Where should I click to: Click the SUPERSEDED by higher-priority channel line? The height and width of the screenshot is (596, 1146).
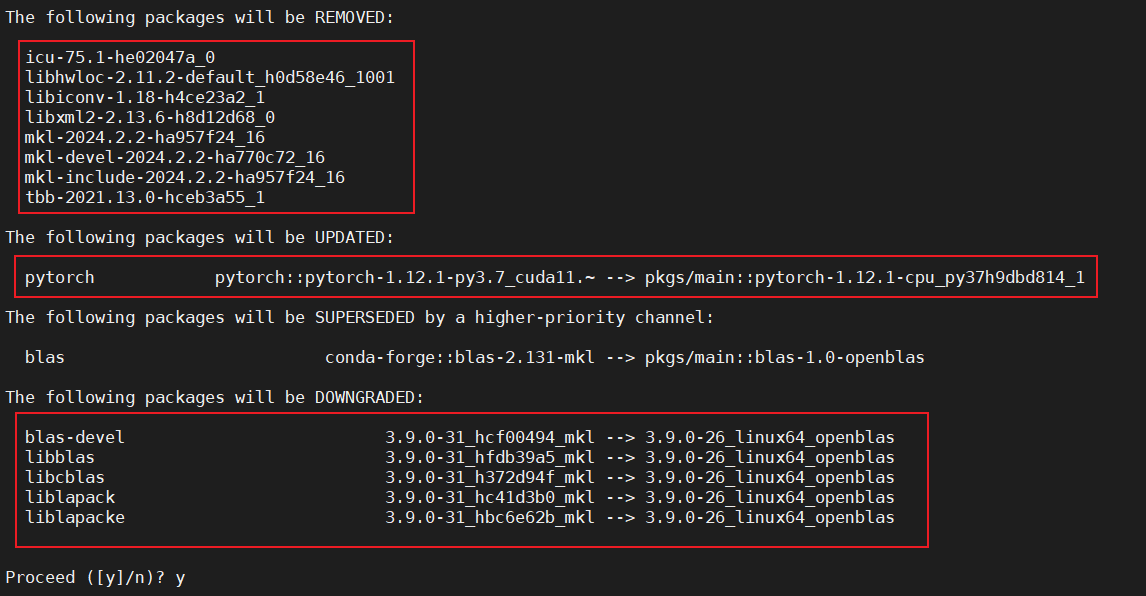pos(360,317)
